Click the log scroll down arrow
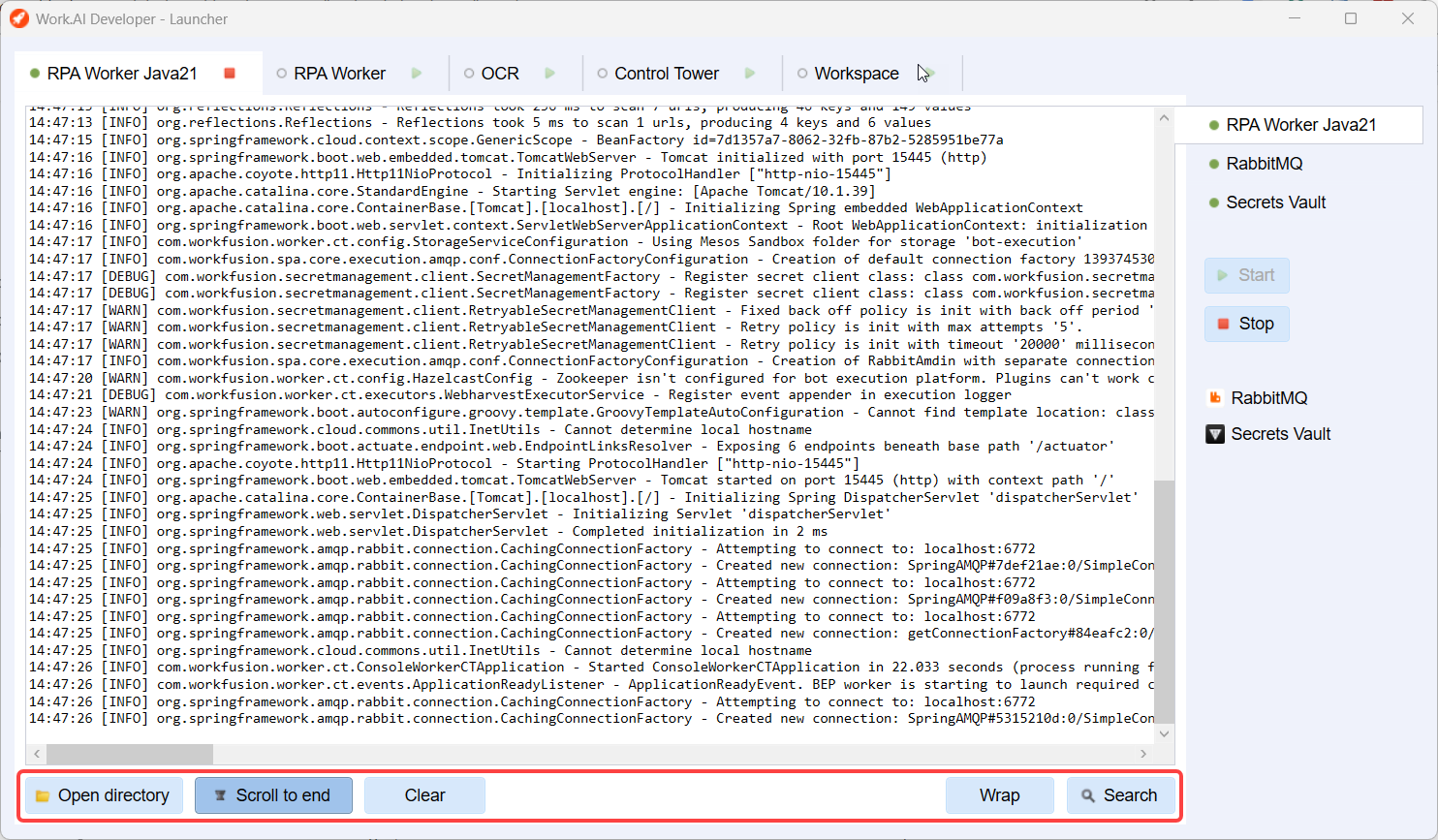 point(1164,733)
